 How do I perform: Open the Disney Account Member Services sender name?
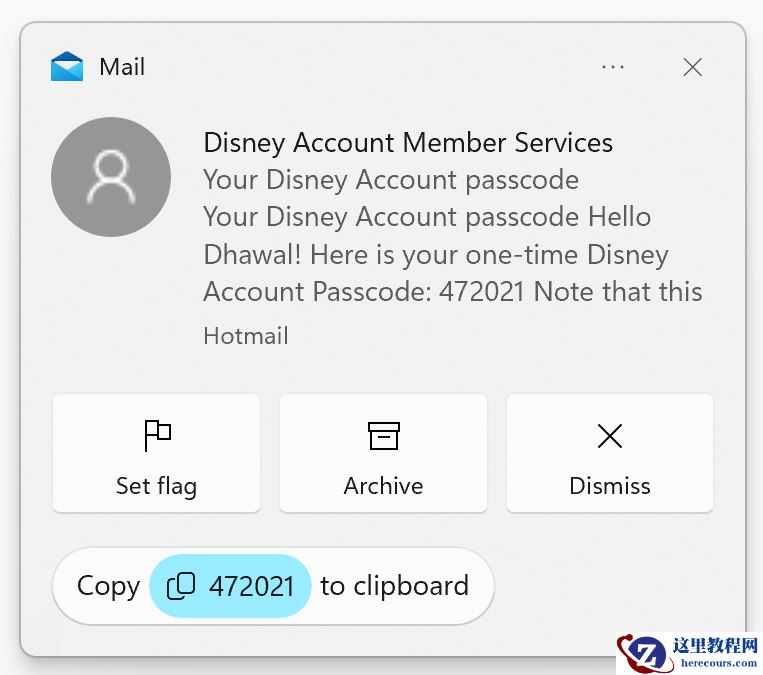click(408, 142)
